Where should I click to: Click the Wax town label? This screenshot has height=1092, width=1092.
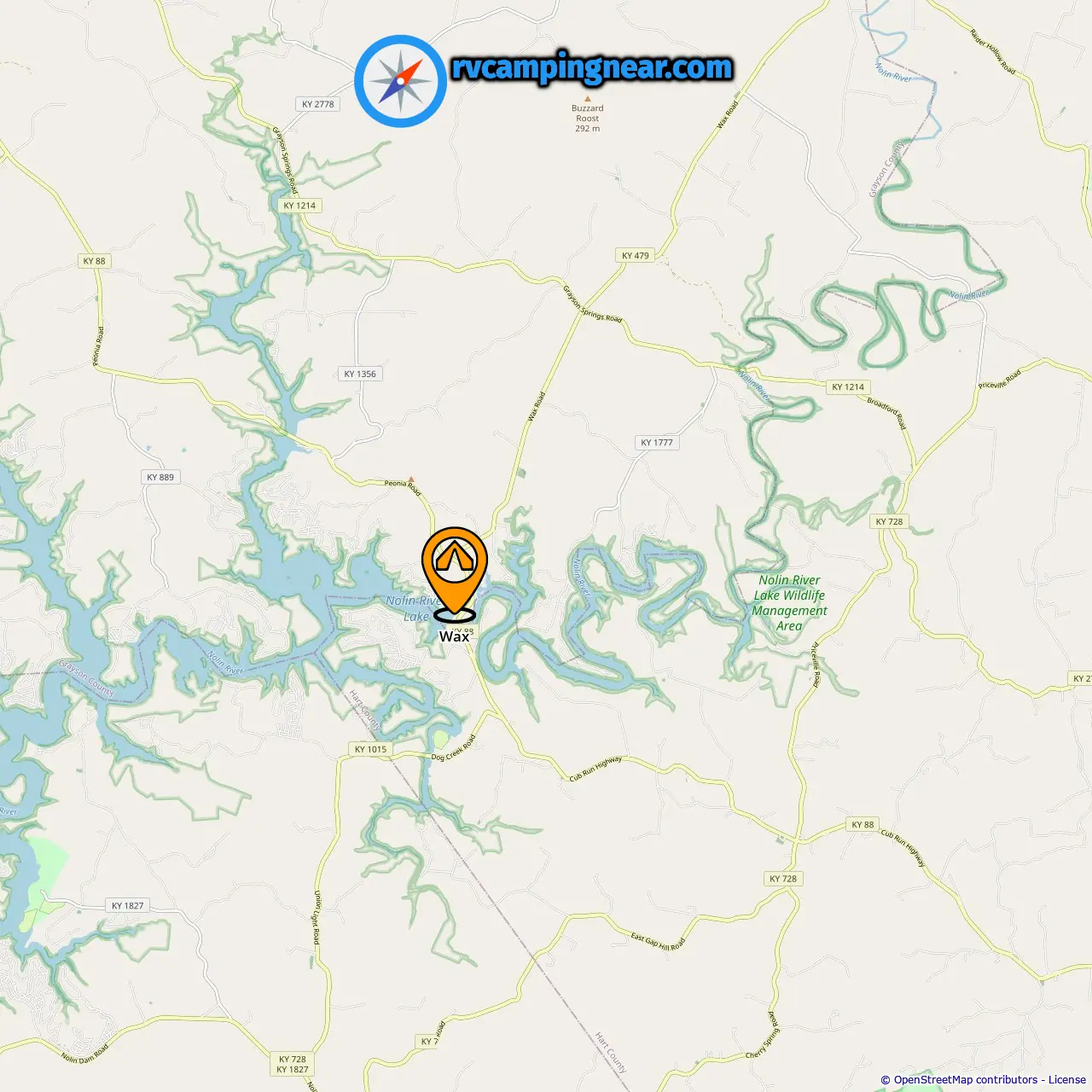(454, 636)
